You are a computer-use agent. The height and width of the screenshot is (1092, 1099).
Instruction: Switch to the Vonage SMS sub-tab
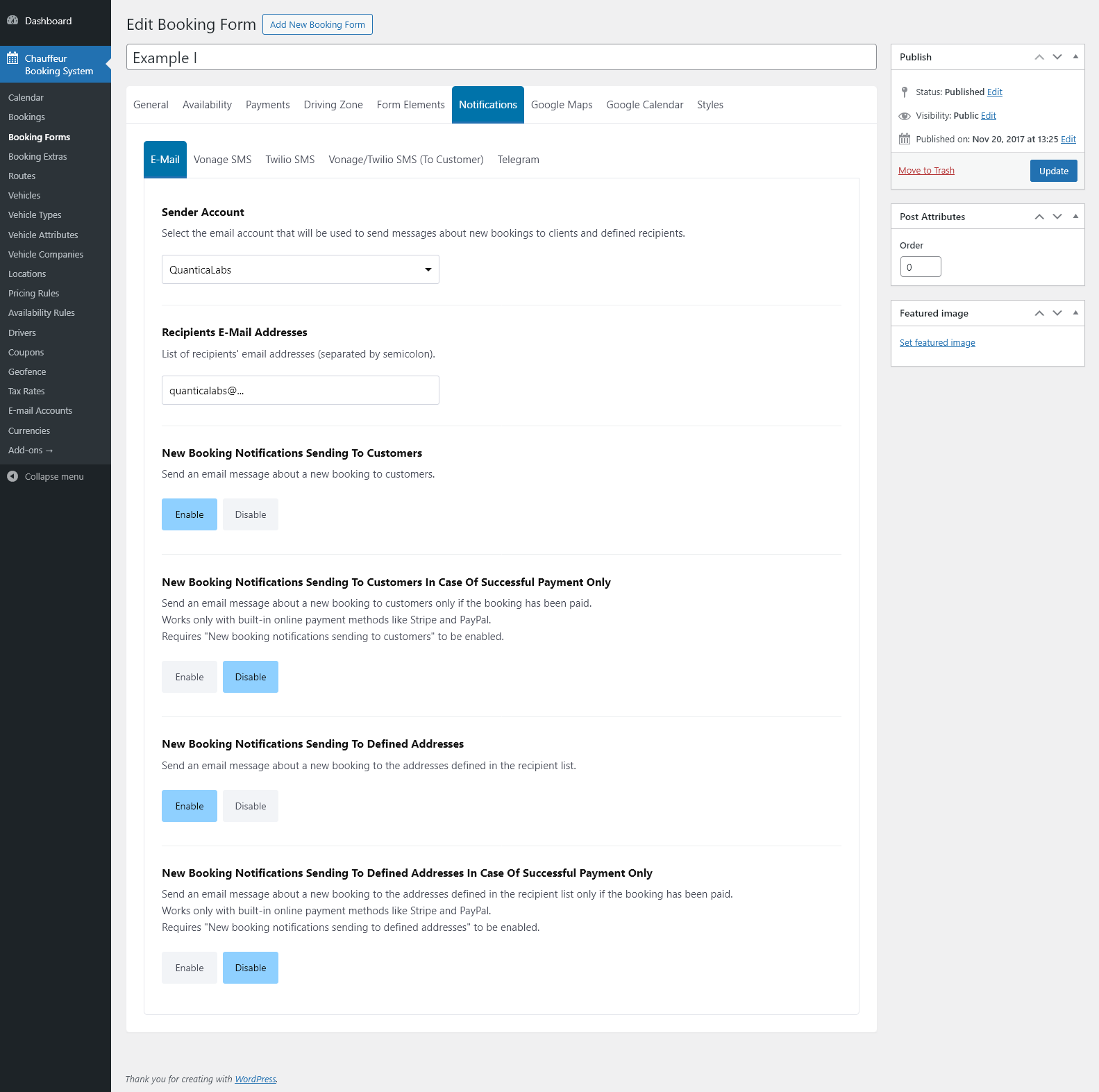(x=223, y=160)
